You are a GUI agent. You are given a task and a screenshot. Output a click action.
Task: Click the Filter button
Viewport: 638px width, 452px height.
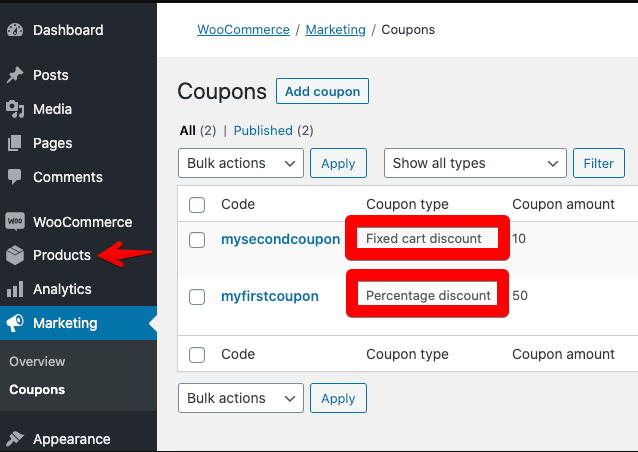pos(598,163)
